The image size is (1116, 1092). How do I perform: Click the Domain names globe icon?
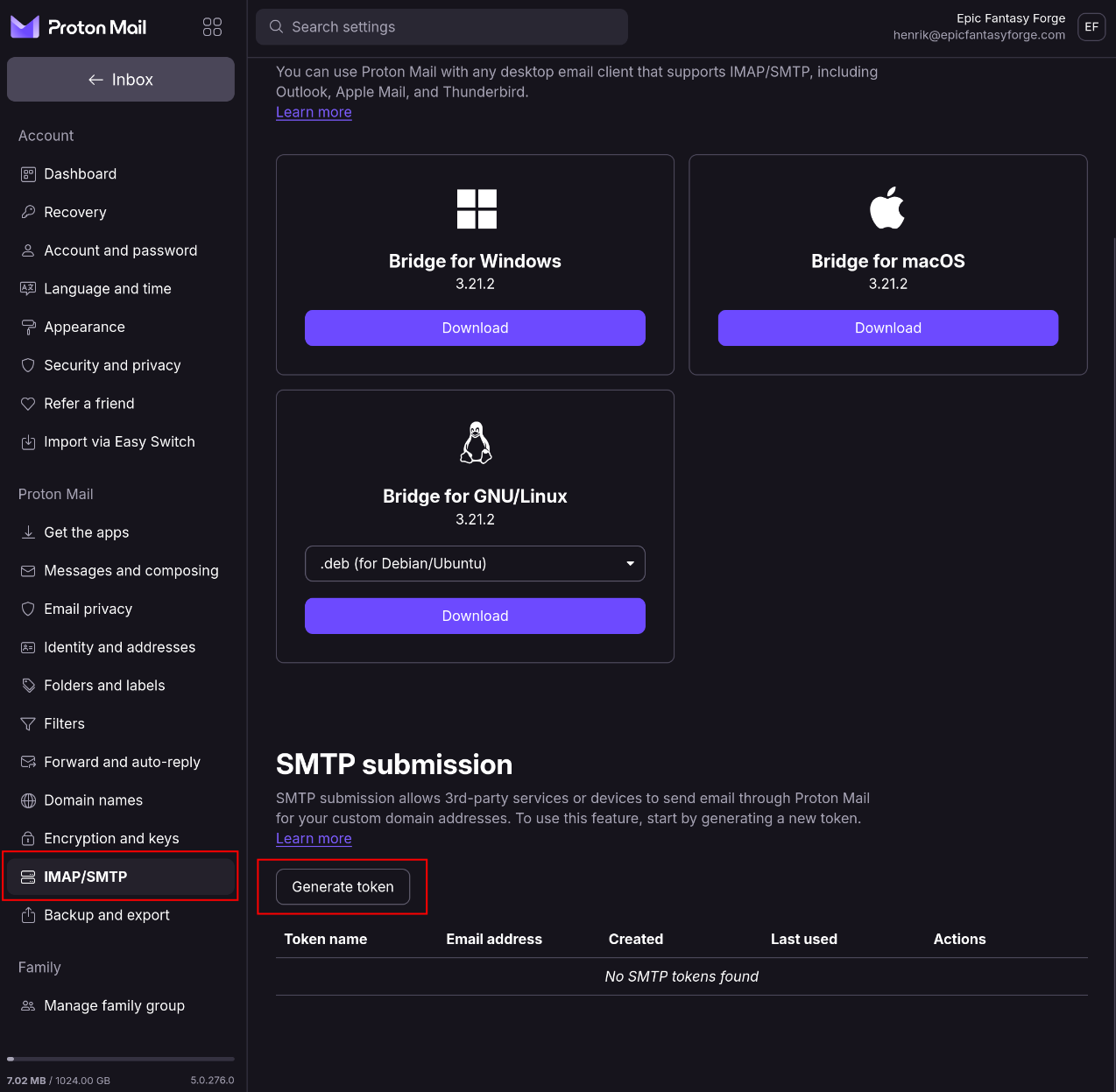[x=28, y=800]
